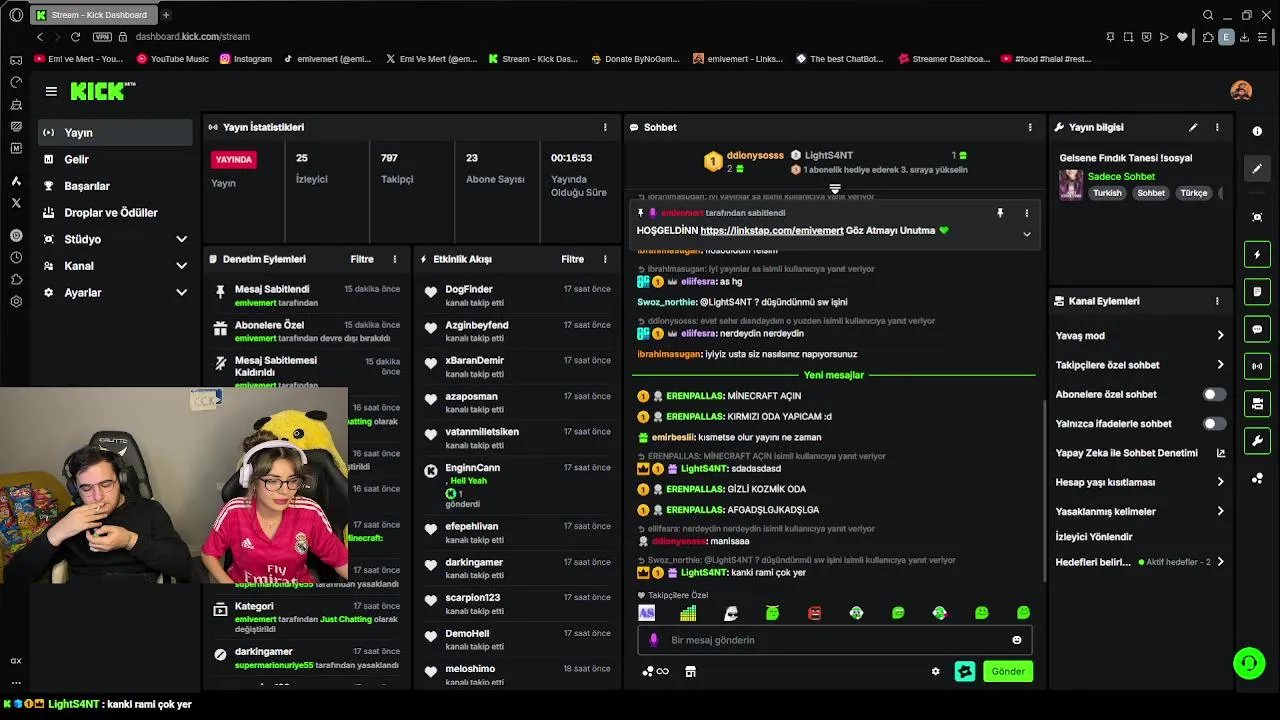
Task: Expand the Kanal sidebar section
Action: click(181, 266)
